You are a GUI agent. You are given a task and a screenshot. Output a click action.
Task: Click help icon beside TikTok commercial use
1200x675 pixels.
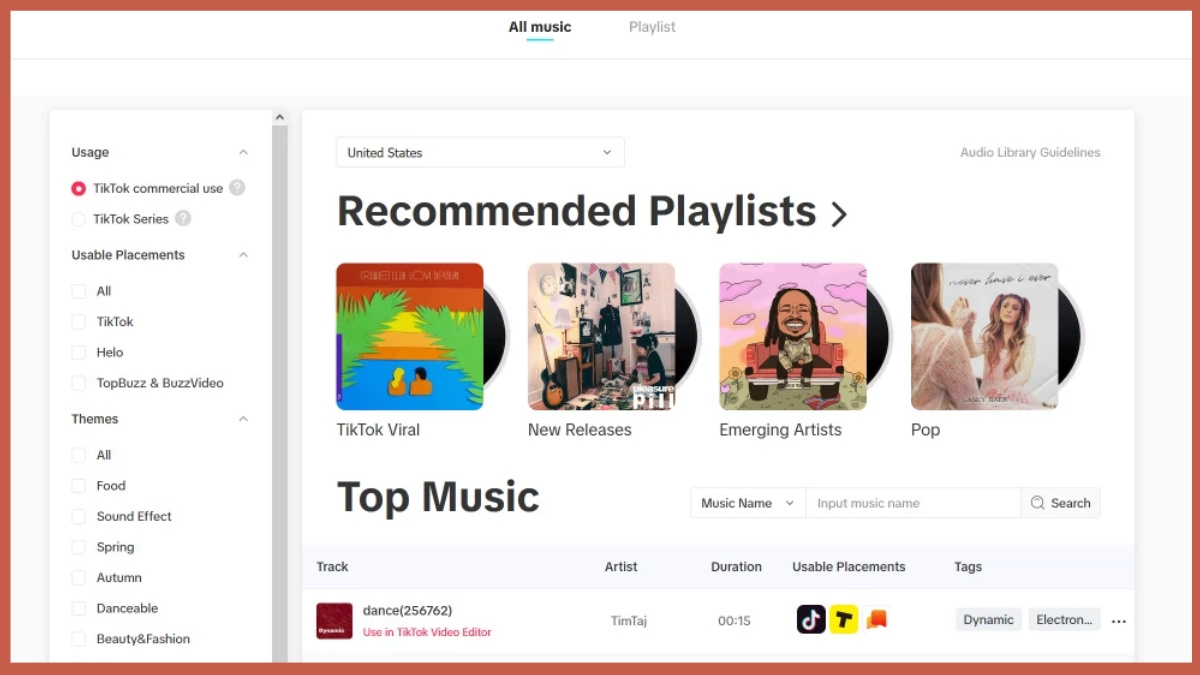tap(237, 188)
